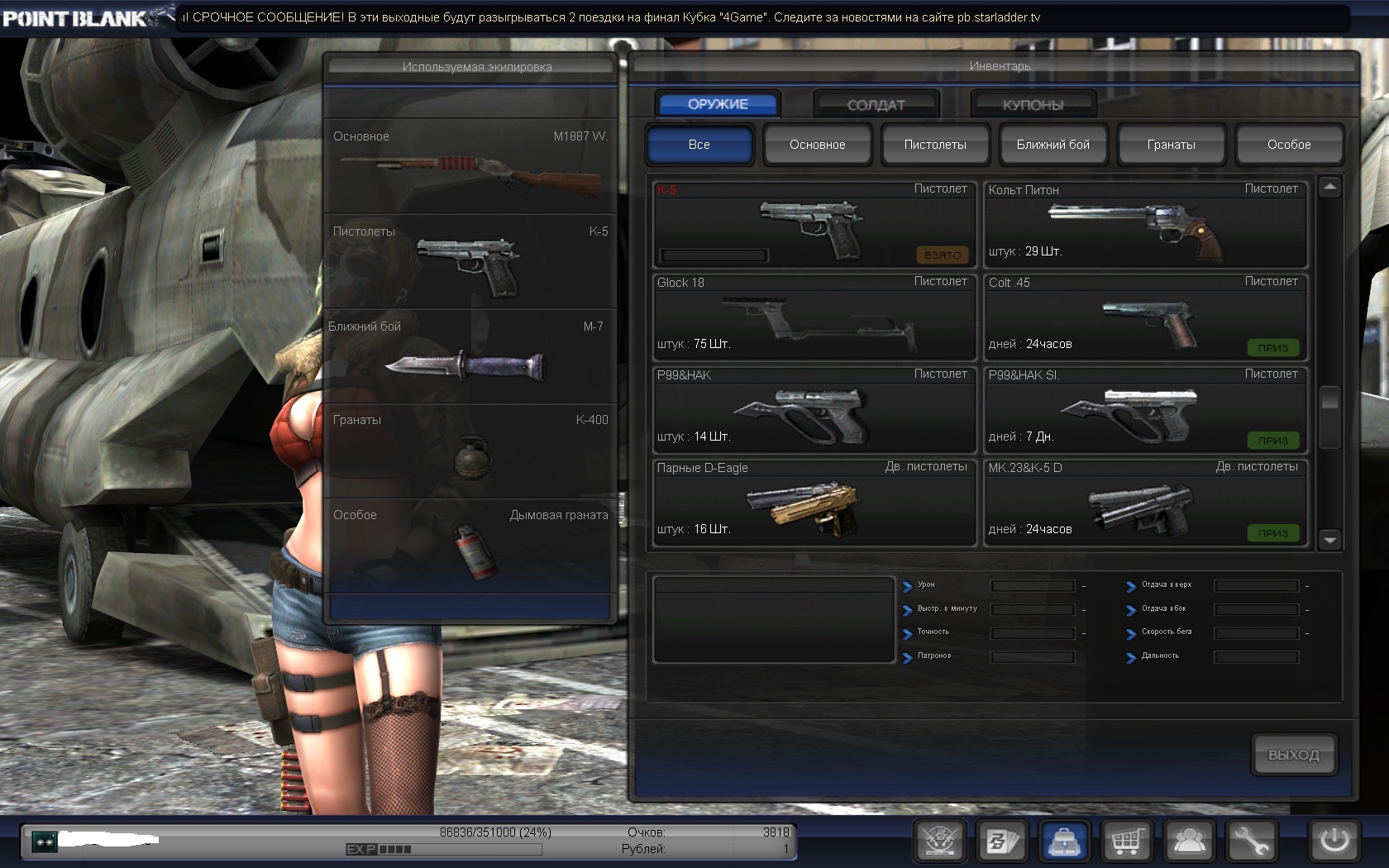
Task: Click the 'дней : 7 Дн.' duration text
Action: [1021, 436]
